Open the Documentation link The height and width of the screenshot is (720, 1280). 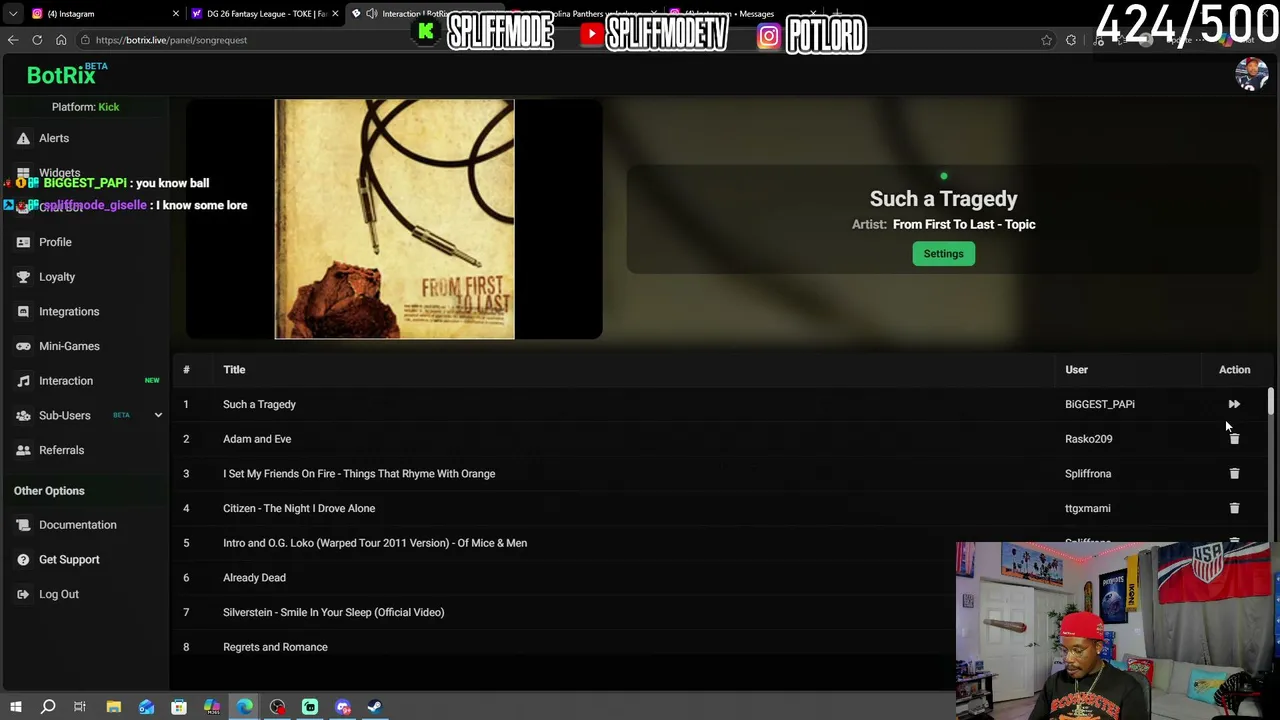click(78, 525)
